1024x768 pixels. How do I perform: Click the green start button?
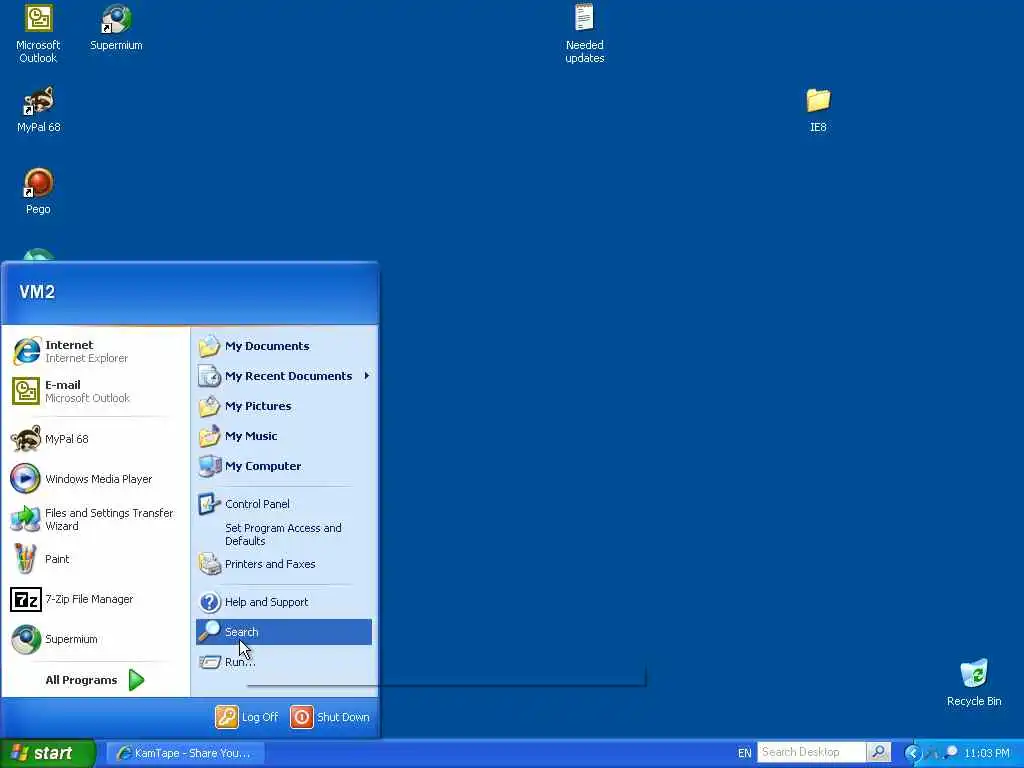48,753
